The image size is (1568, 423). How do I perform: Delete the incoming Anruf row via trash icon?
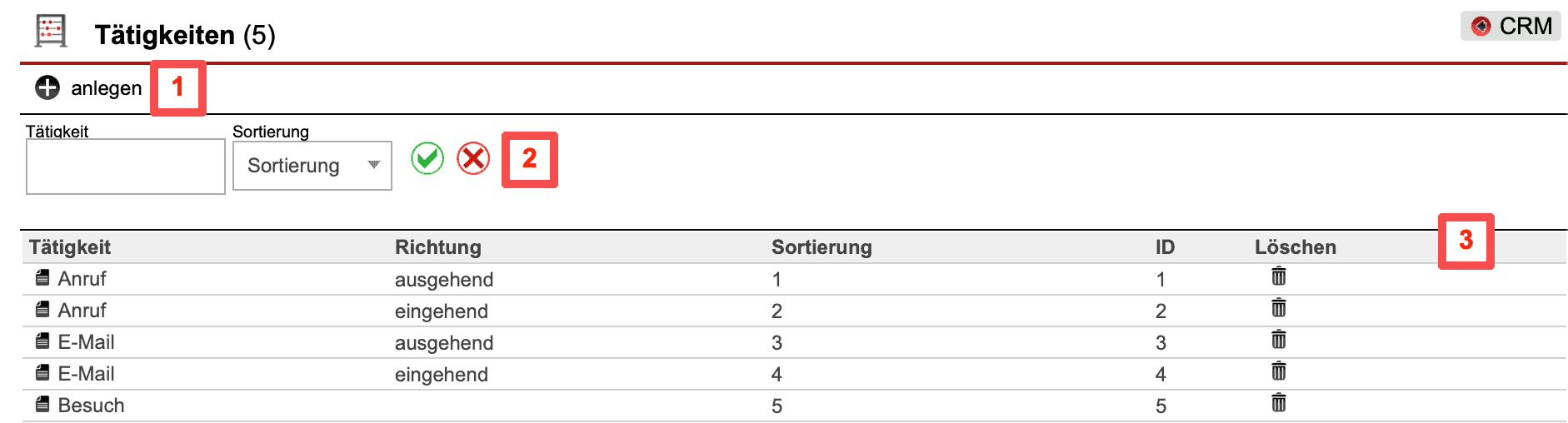click(x=1279, y=308)
